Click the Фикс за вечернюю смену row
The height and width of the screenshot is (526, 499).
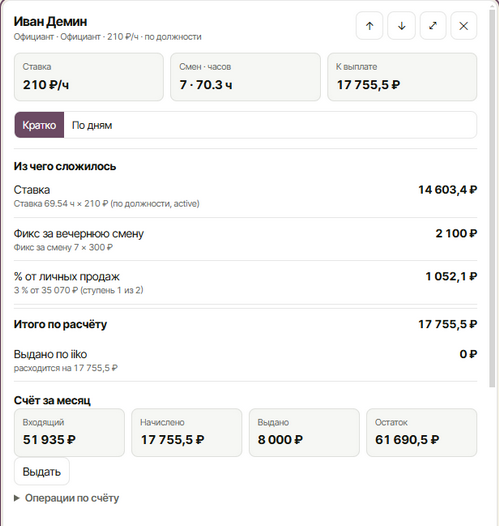tap(245, 240)
